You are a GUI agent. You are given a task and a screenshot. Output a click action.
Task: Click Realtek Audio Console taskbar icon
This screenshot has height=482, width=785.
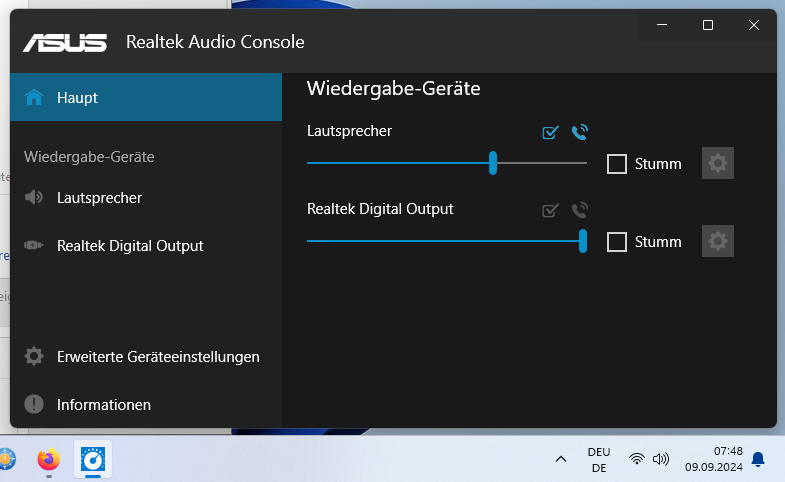93,459
